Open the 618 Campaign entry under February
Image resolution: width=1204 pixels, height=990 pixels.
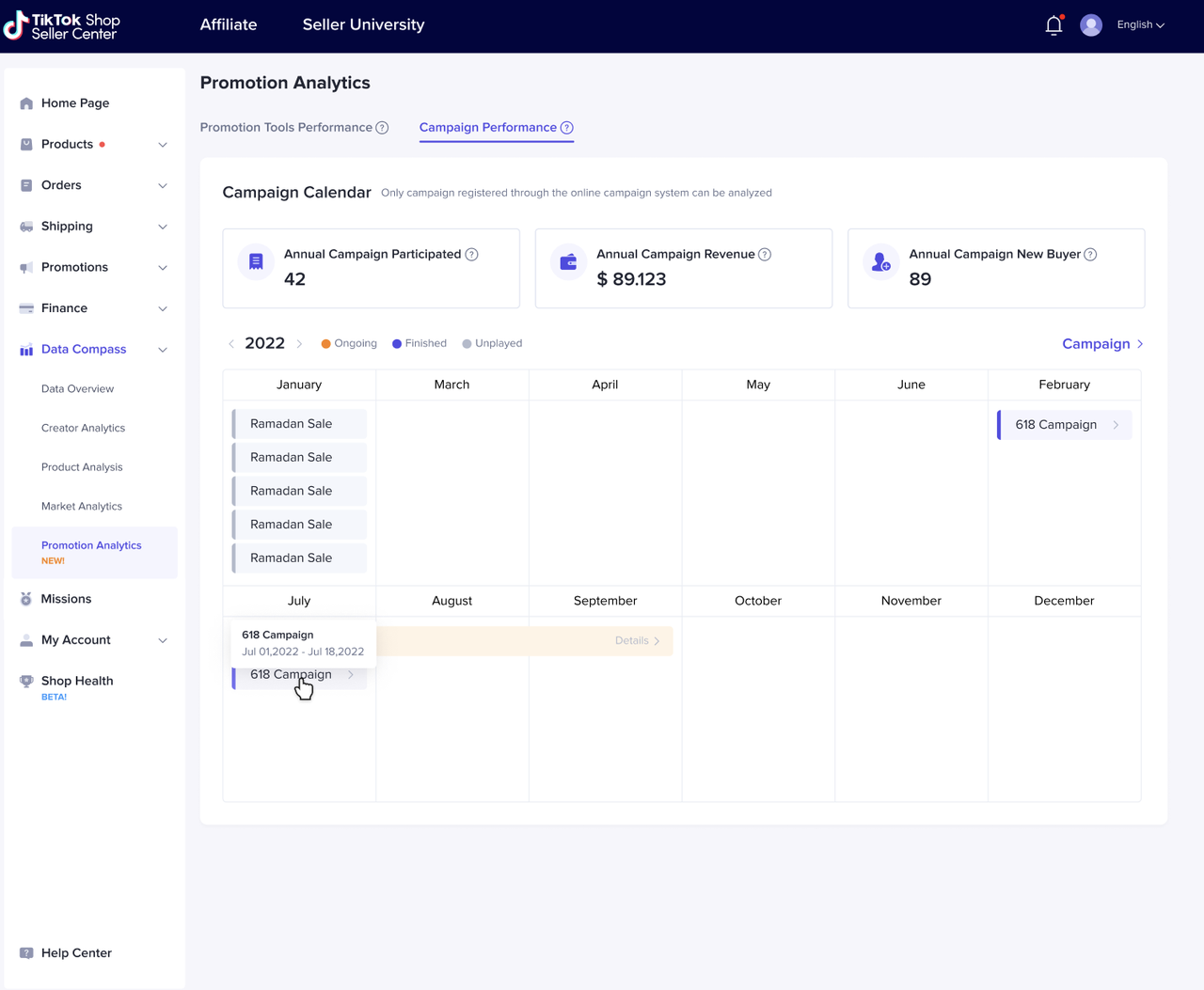click(1064, 425)
